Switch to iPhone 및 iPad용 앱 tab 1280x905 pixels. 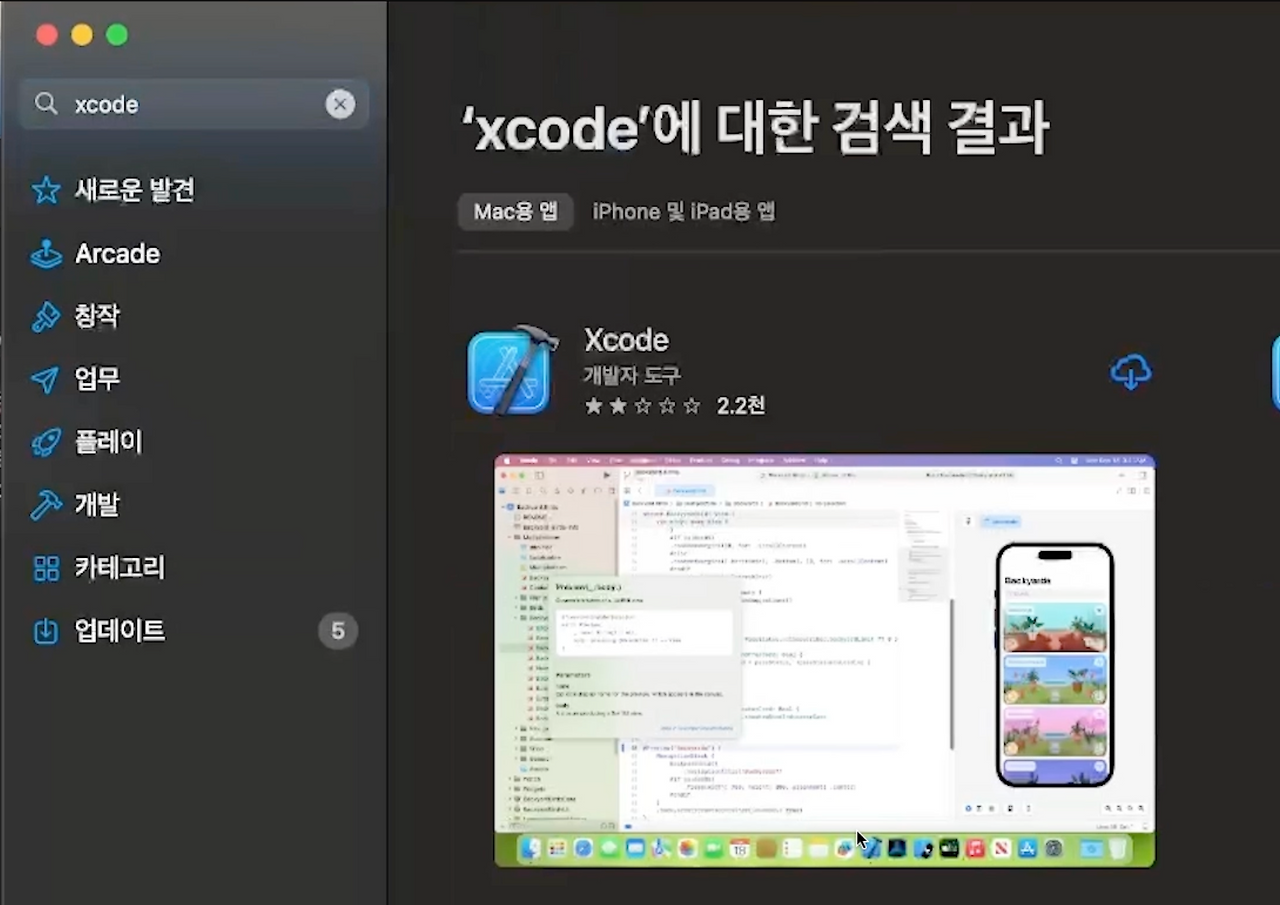coord(684,212)
